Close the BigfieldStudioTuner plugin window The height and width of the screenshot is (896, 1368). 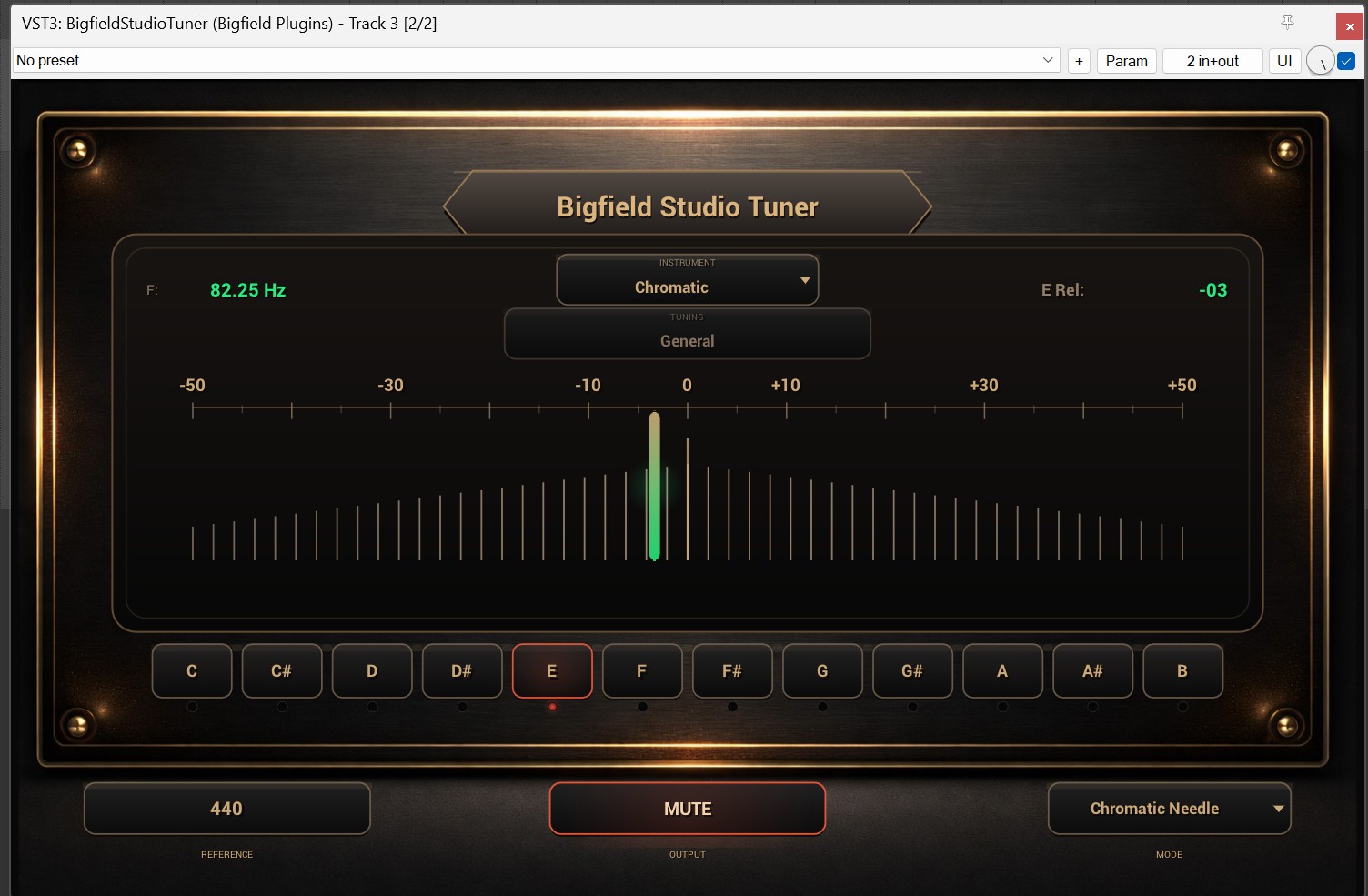1350,26
